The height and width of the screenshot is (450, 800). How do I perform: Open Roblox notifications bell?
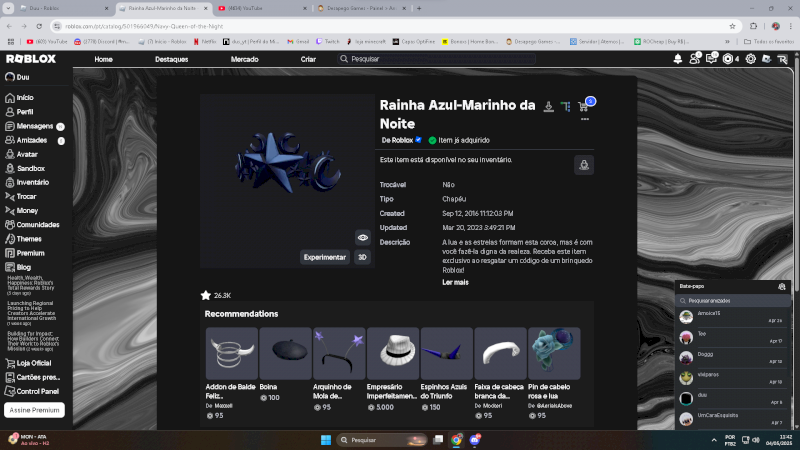coord(678,59)
